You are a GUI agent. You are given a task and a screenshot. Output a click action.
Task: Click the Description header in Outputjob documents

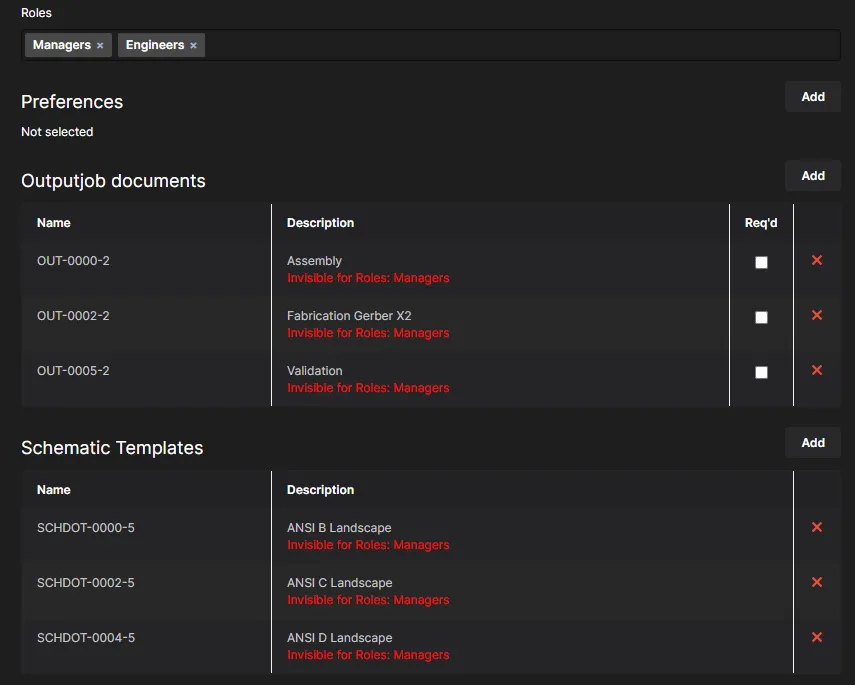(320, 223)
